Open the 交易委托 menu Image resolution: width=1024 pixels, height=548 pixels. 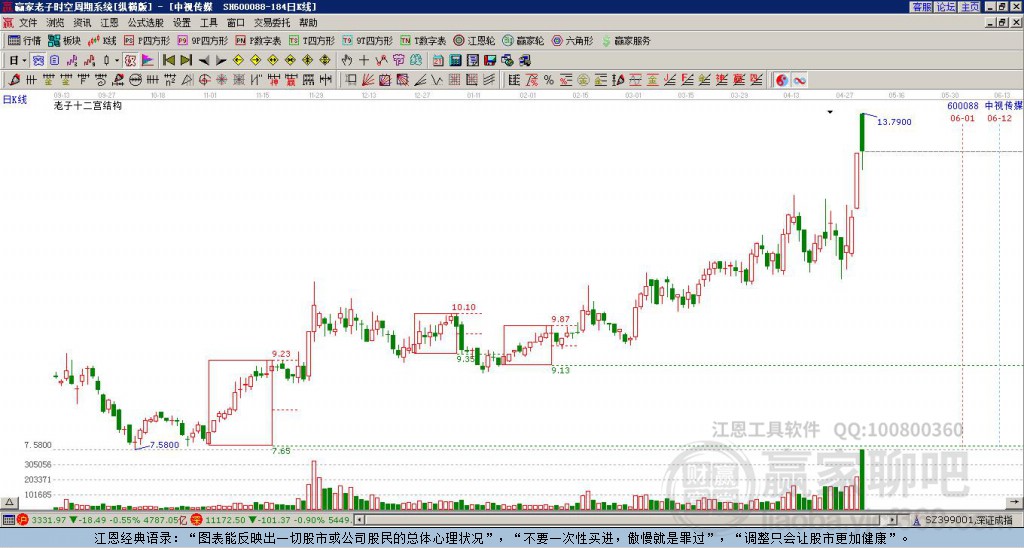tap(272, 23)
